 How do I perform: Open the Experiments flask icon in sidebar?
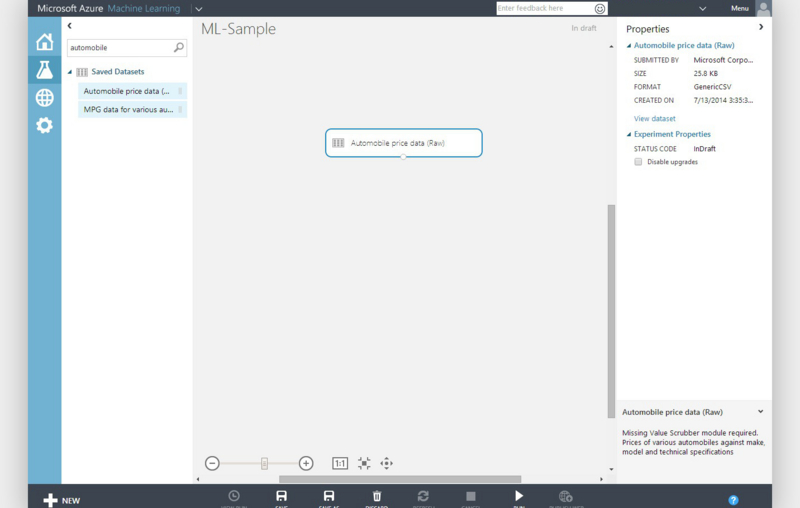click(44, 69)
